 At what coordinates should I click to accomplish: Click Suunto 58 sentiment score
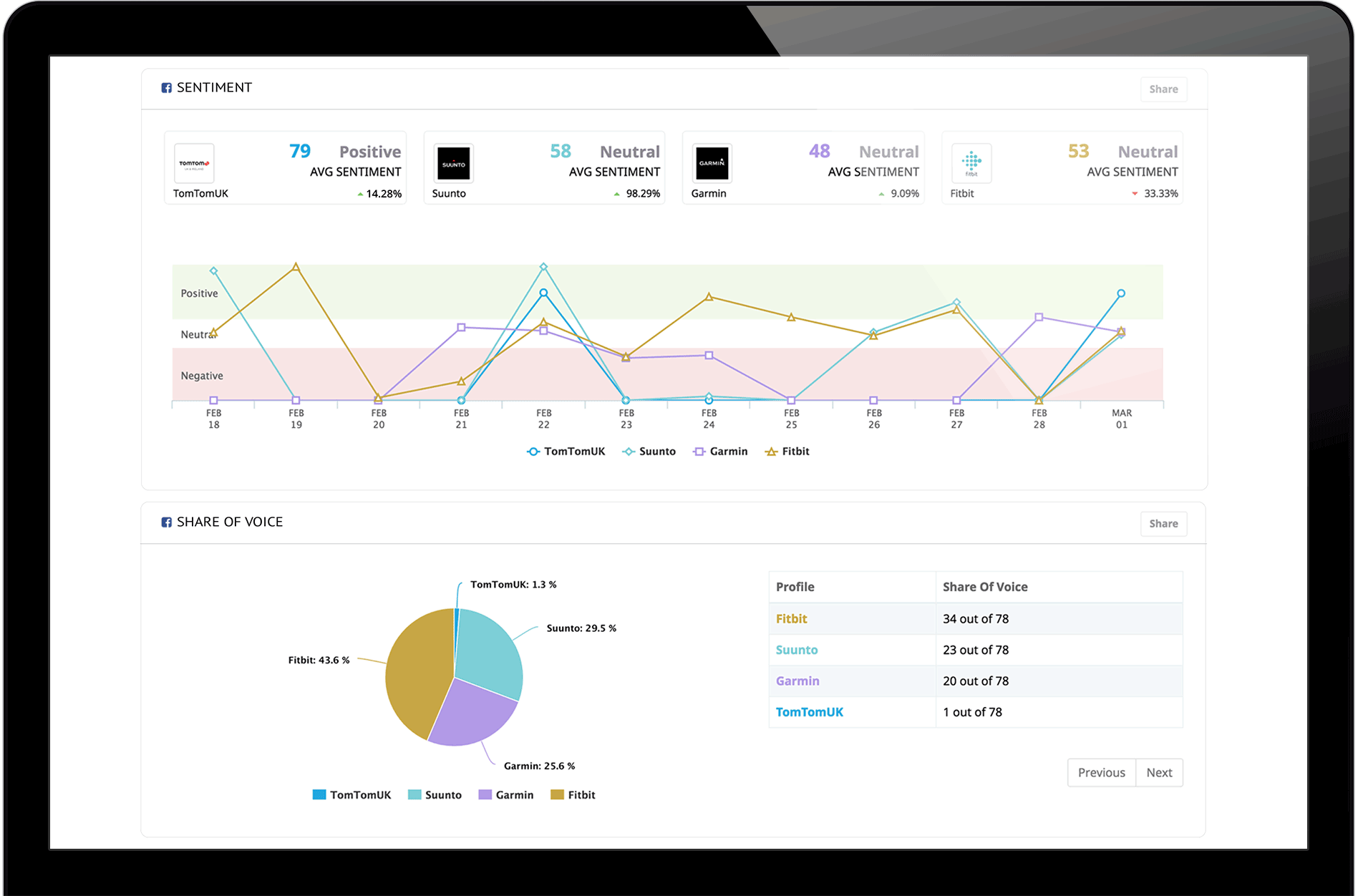click(560, 151)
